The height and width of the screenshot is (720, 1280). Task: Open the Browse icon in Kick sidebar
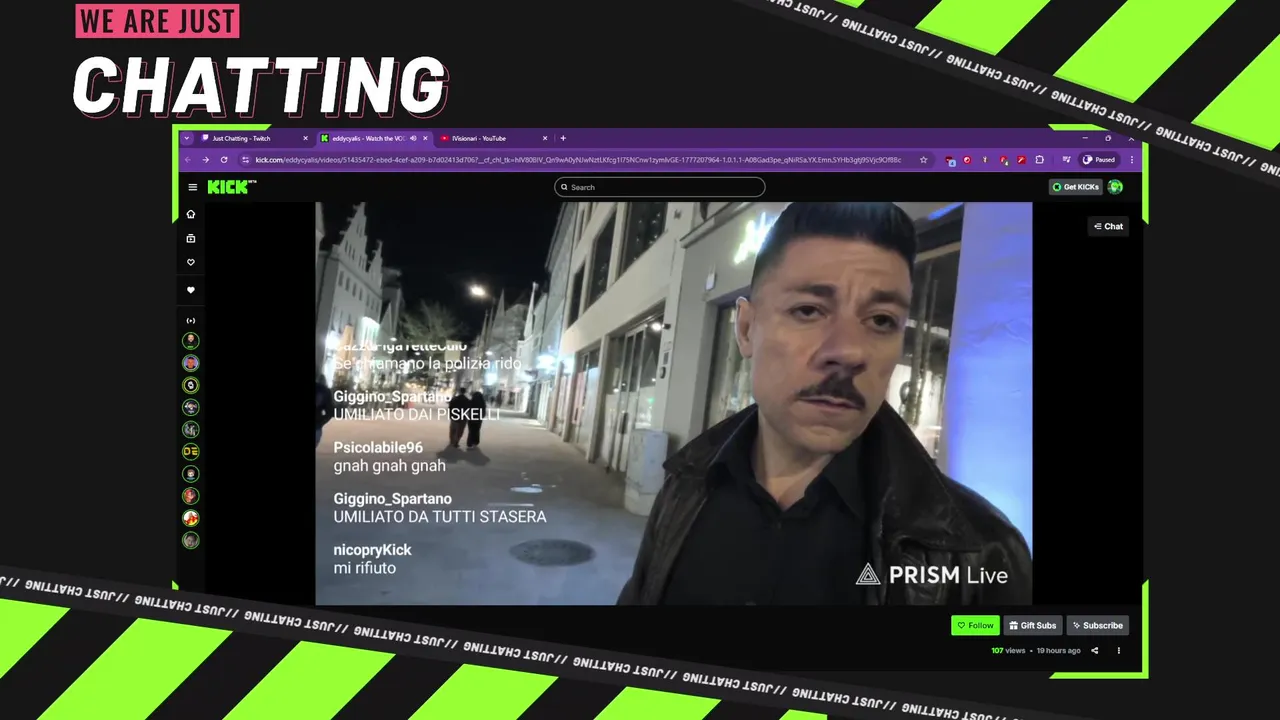(x=191, y=238)
